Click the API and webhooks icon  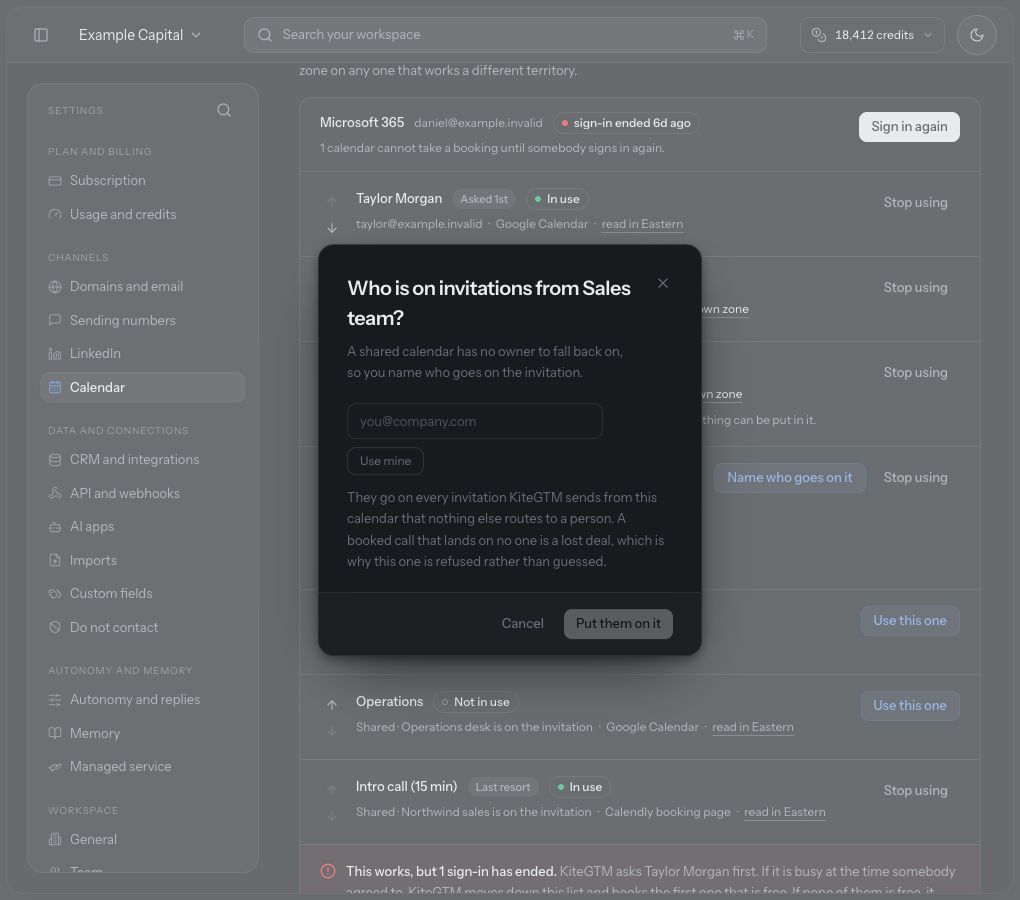55,494
